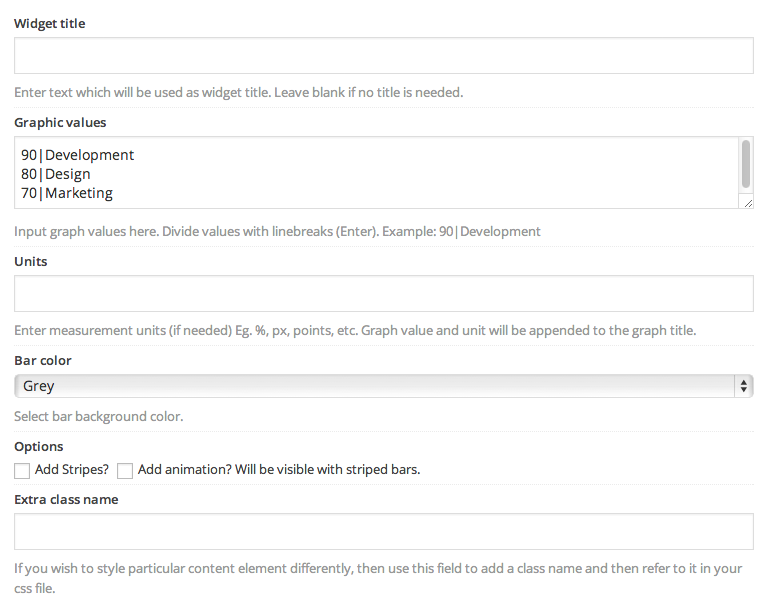767x612 pixels.
Task: Click the Graphic values textarea scrollbar thumb
Action: pos(745,163)
